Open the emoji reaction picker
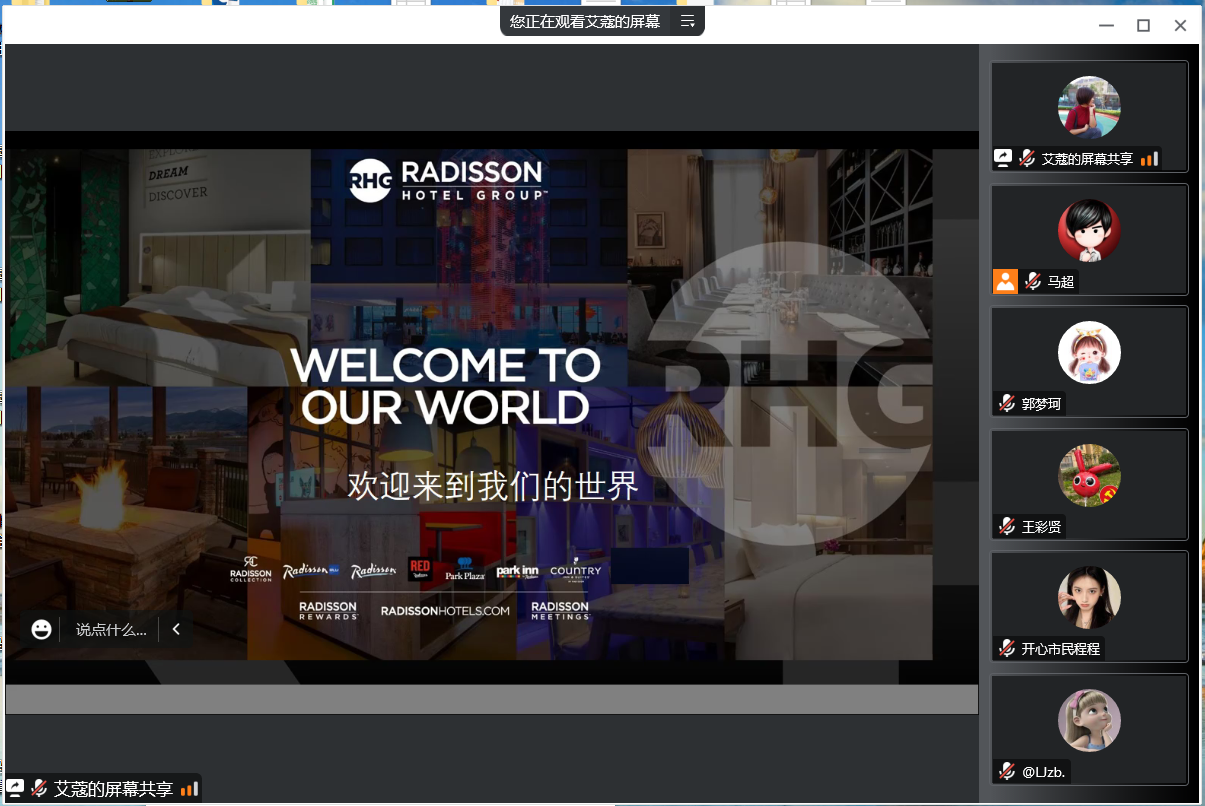 tap(41, 629)
